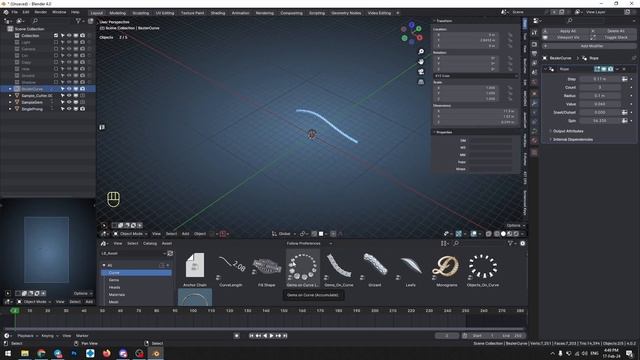Screen dimensions: 640x360
Task: Select the Gems_On_Curve asset
Action: [x=338, y=268]
